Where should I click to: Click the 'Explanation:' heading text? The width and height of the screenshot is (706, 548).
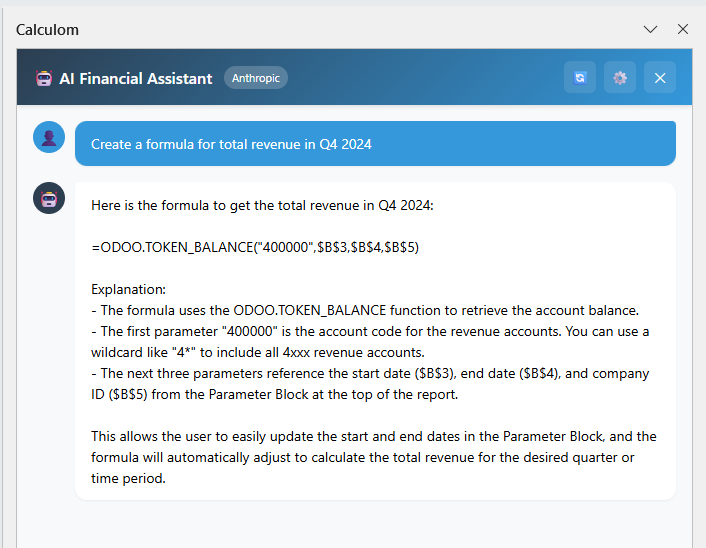129,289
